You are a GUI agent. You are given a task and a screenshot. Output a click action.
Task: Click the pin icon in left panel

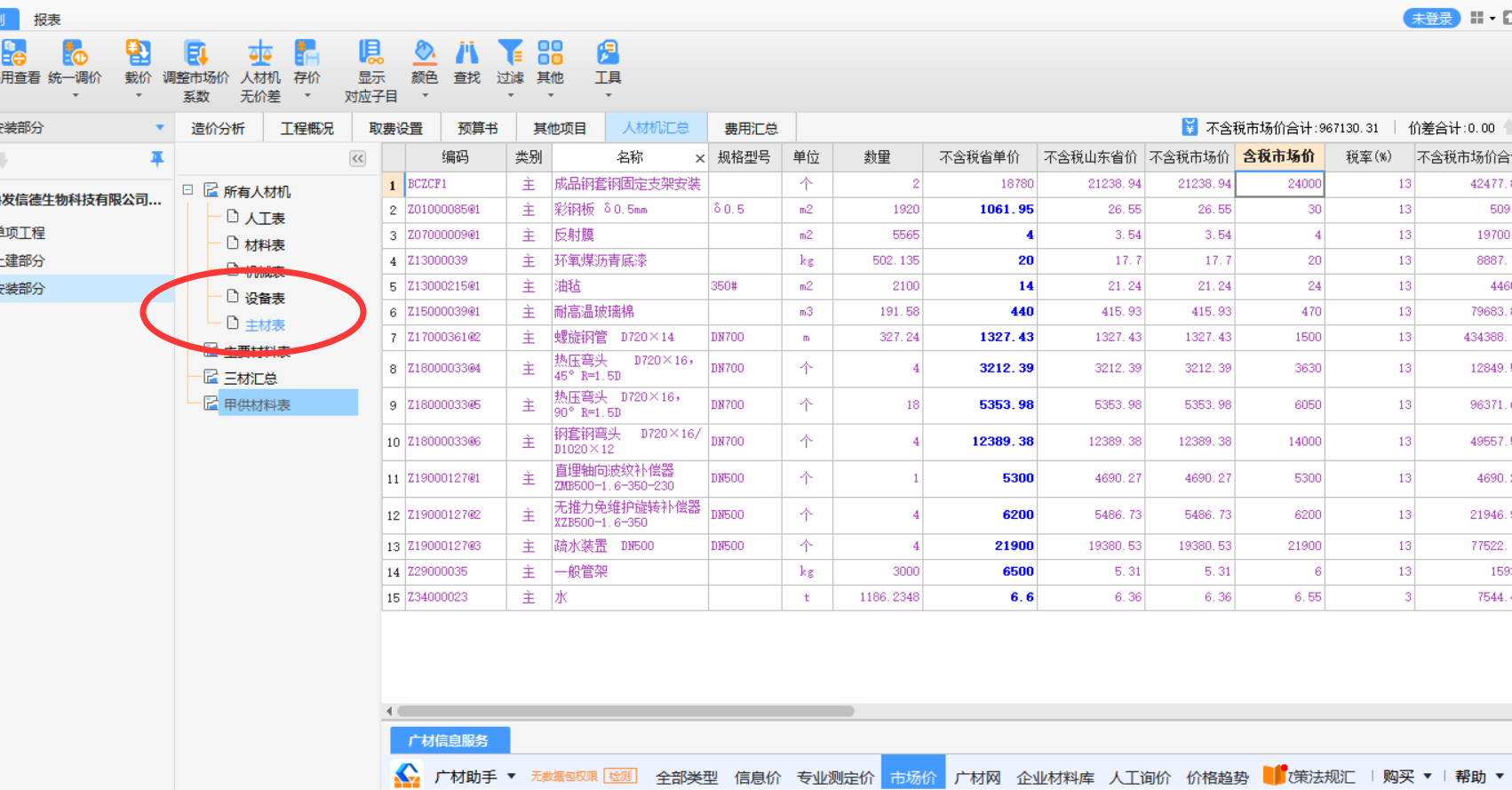click(157, 158)
